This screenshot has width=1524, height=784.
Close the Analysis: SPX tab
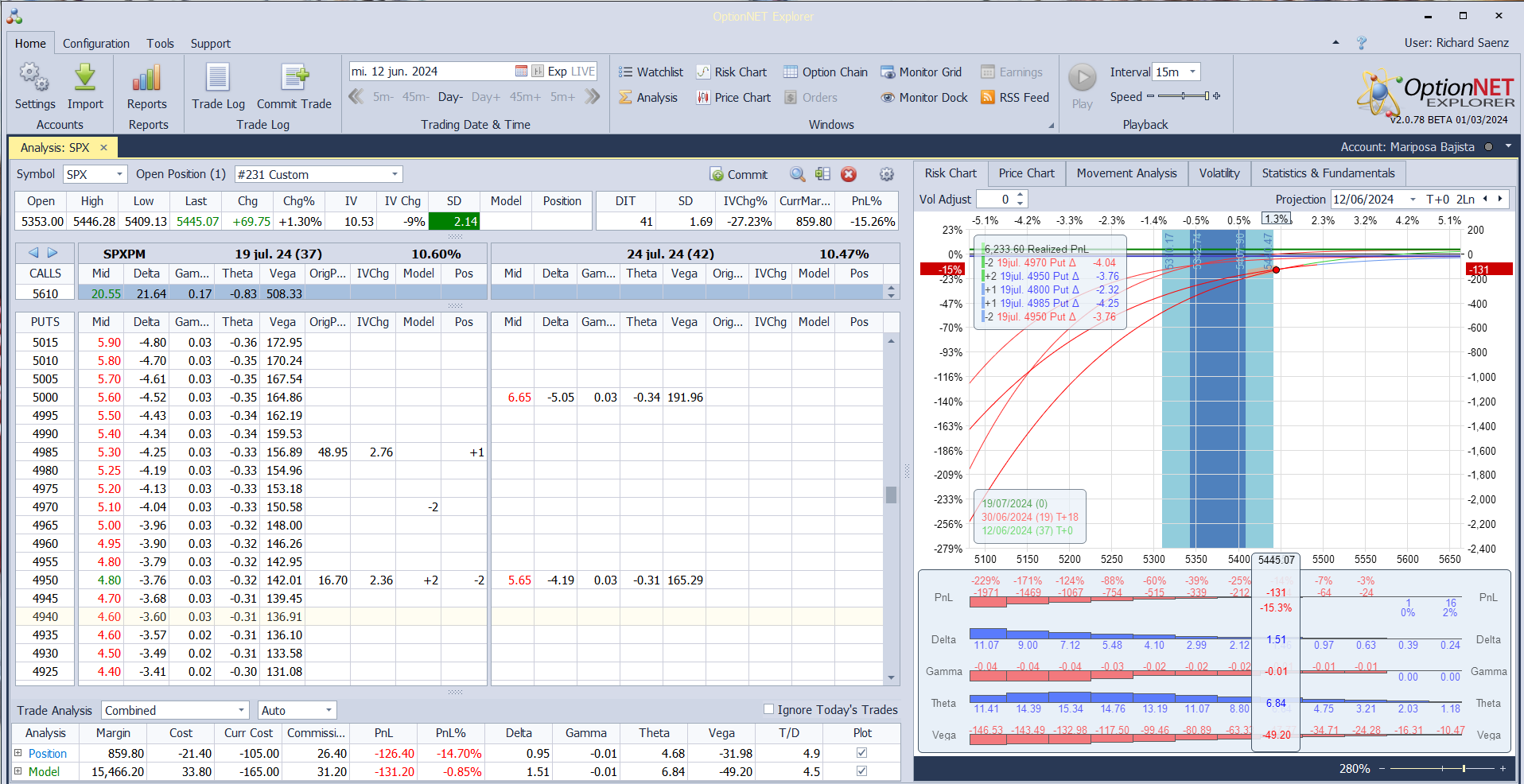[x=103, y=148]
